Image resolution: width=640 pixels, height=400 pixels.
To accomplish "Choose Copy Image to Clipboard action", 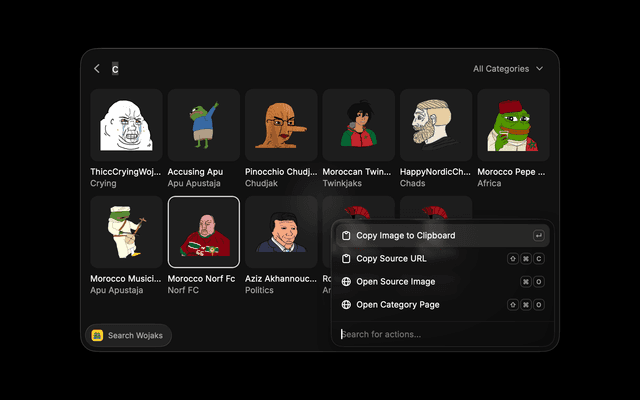I will coord(442,236).
